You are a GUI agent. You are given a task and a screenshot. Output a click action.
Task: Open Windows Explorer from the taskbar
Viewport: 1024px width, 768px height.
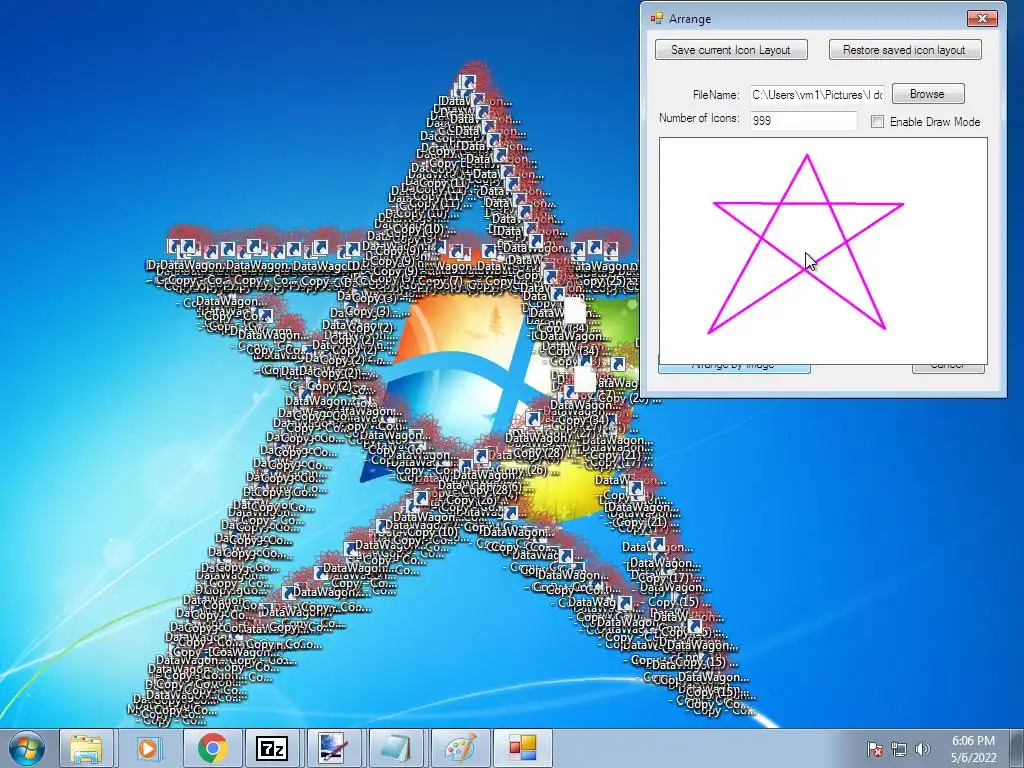point(86,748)
